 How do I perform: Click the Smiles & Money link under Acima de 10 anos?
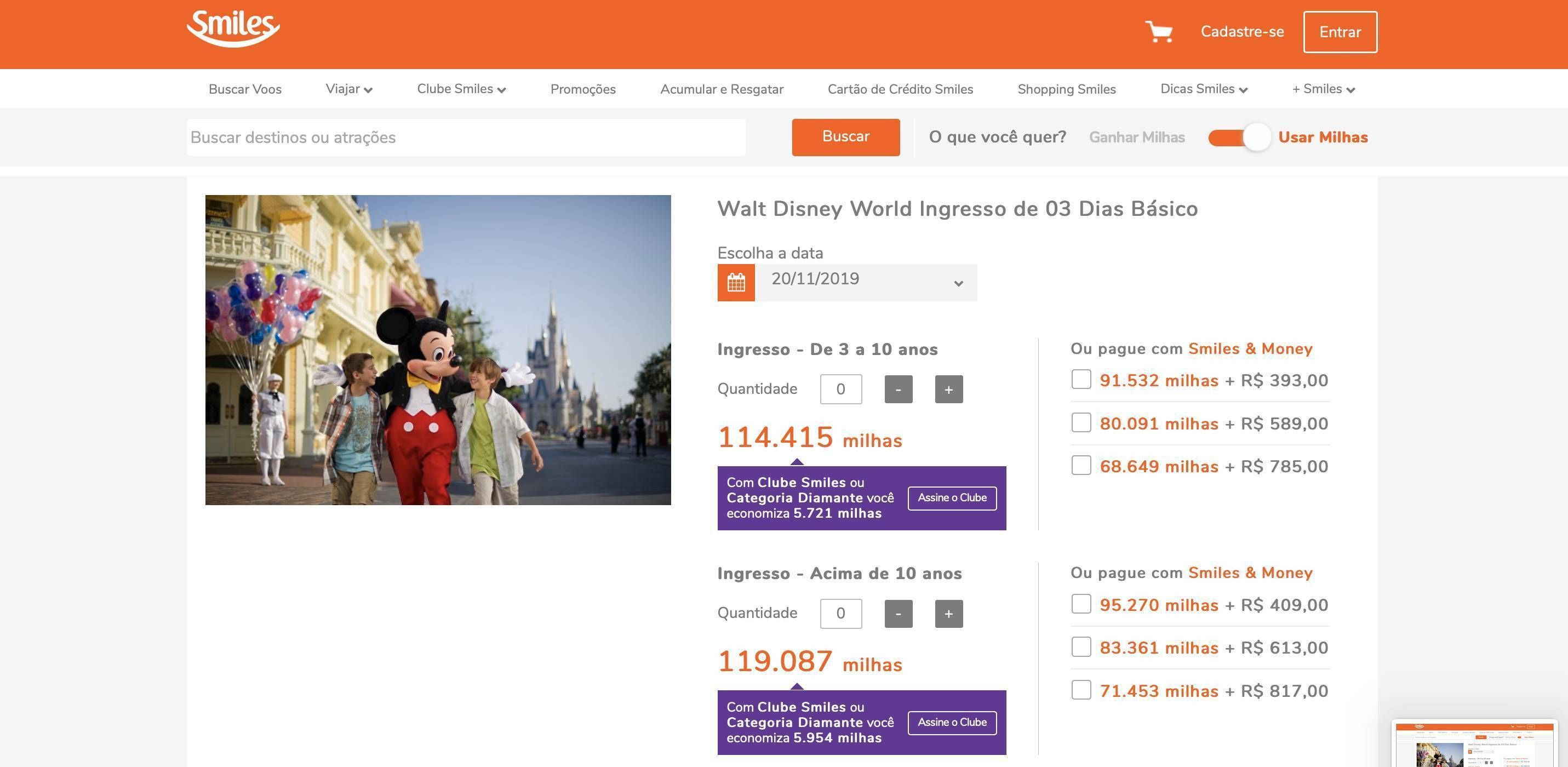point(1250,573)
